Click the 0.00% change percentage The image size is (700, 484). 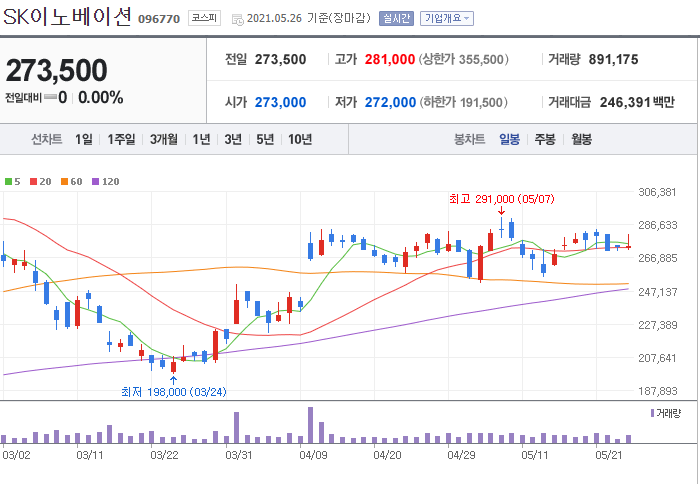pos(101,97)
